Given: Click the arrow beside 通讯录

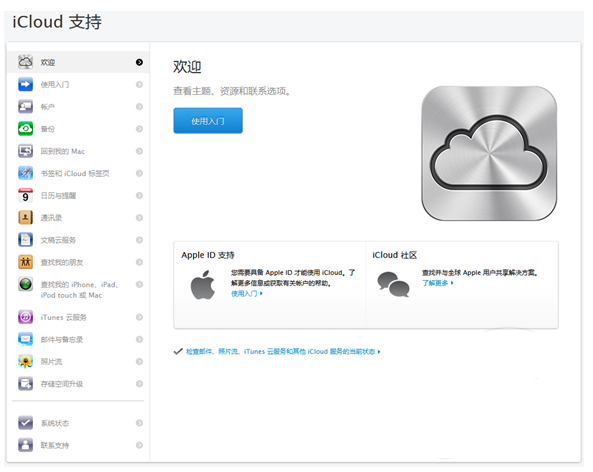Looking at the screenshot, I should [x=139, y=218].
